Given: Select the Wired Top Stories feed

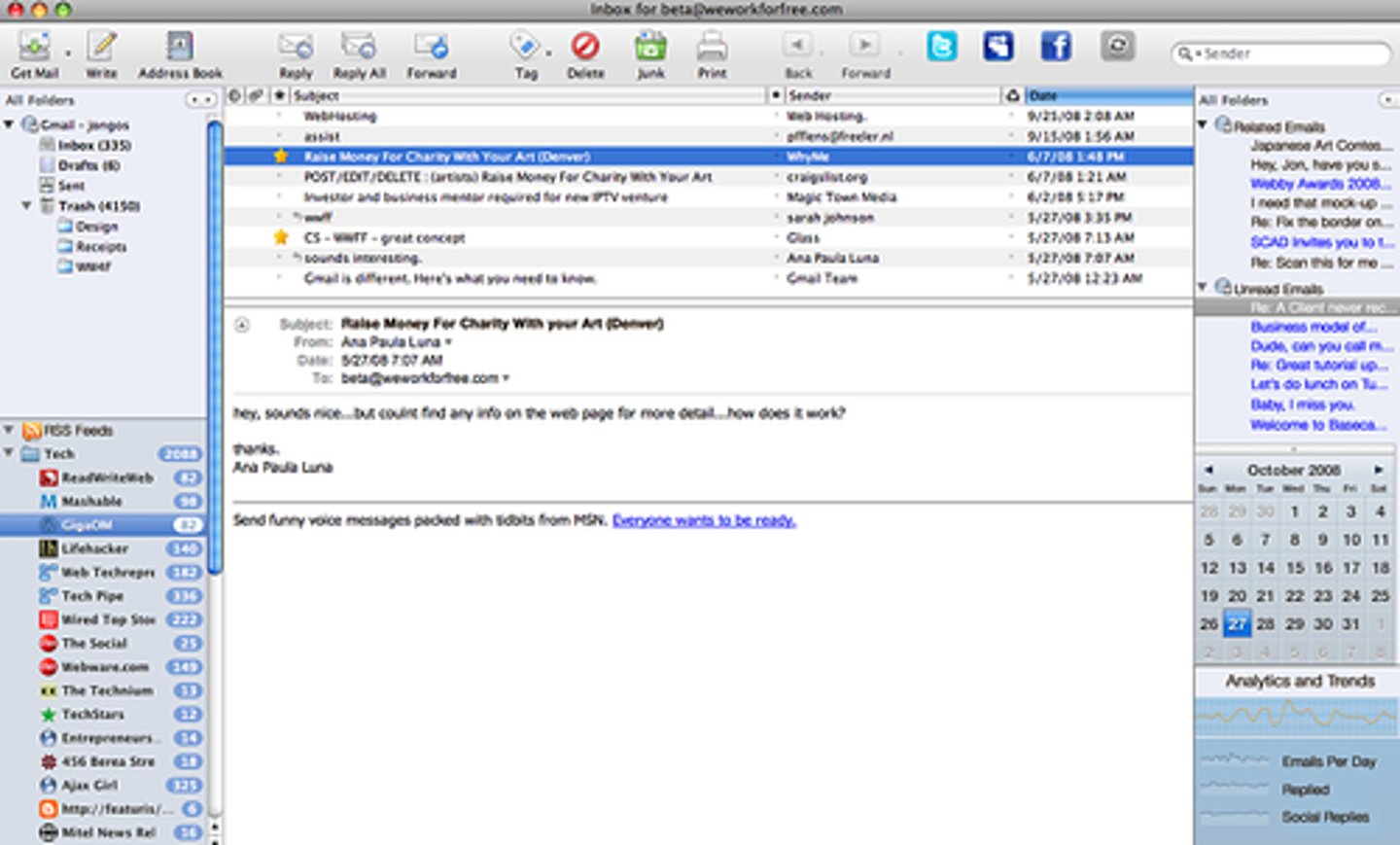Looking at the screenshot, I should point(108,619).
